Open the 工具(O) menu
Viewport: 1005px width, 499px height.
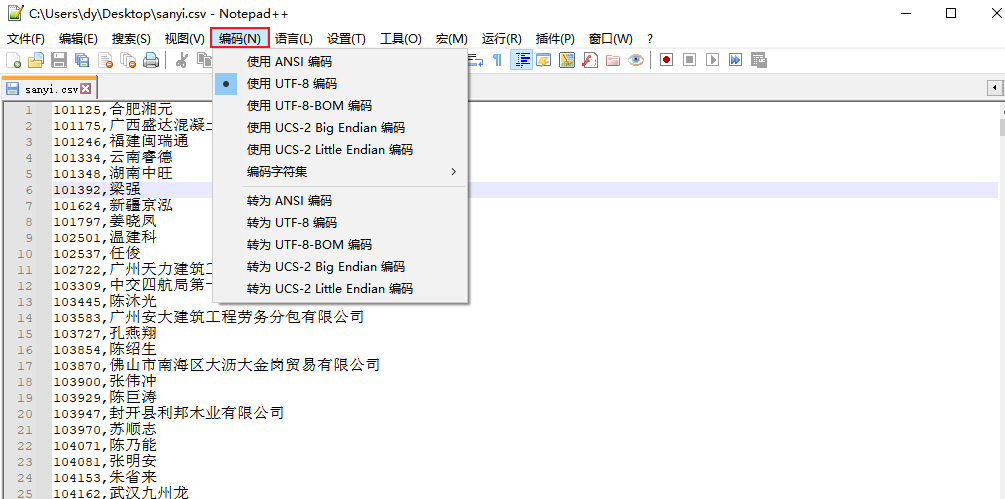(x=401, y=39)
